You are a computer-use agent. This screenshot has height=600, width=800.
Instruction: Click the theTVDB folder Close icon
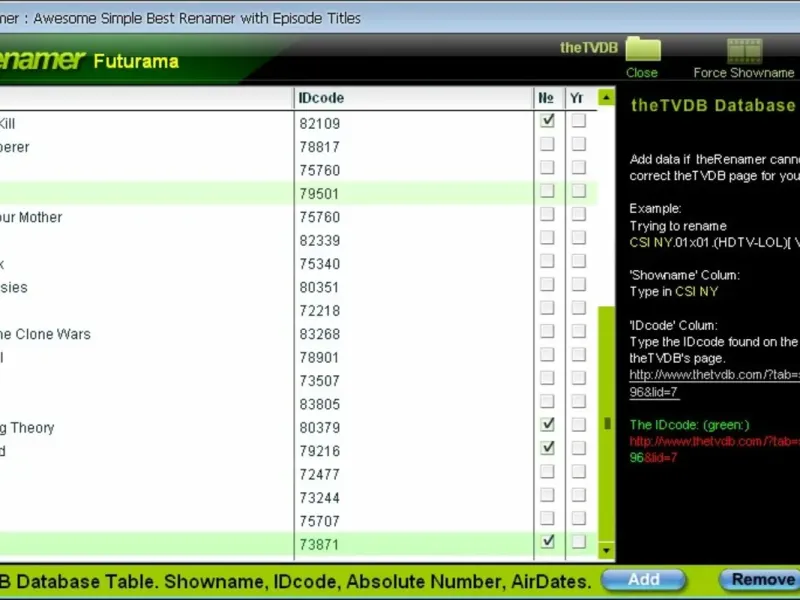(643, 50)
